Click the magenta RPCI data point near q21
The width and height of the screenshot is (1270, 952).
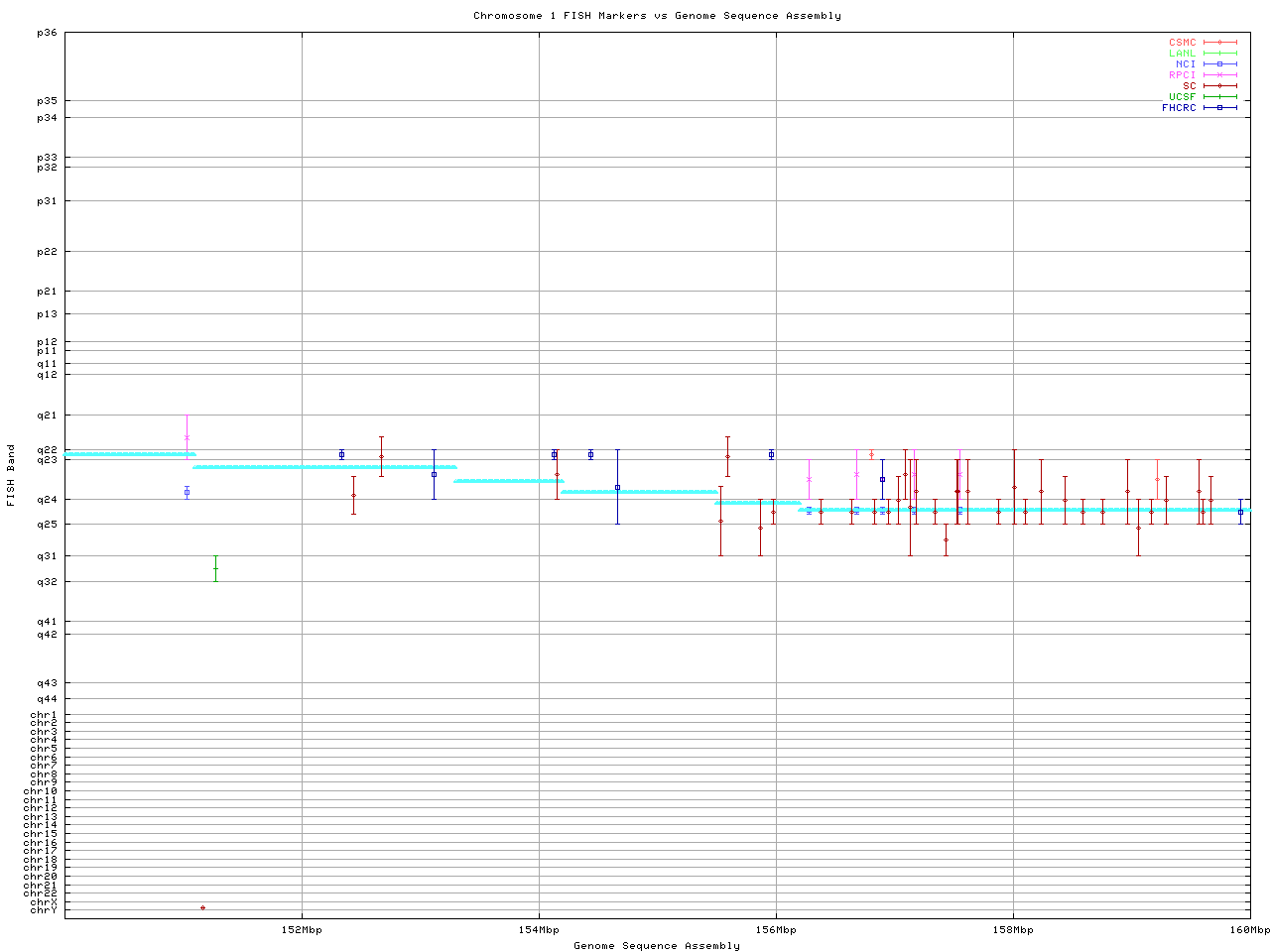[x=187, y=437]
